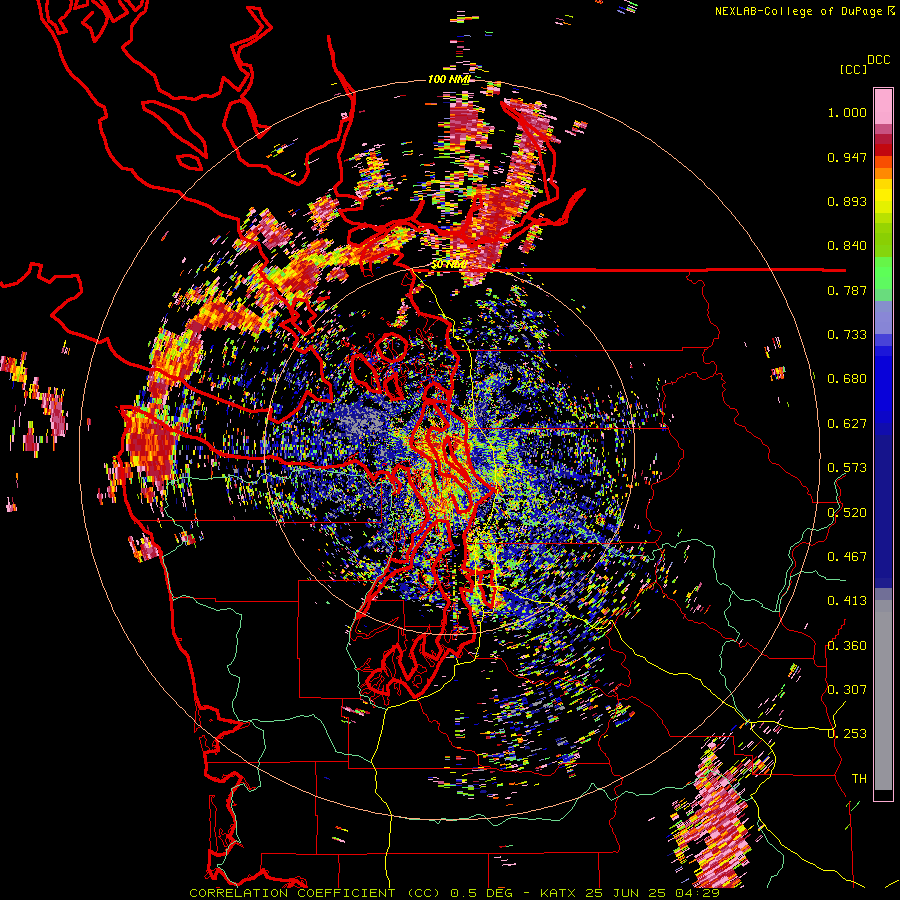The image size is (900, 900).
Task: Click the yellow color bar segment near 0.893
Action: tap(883, 196)
